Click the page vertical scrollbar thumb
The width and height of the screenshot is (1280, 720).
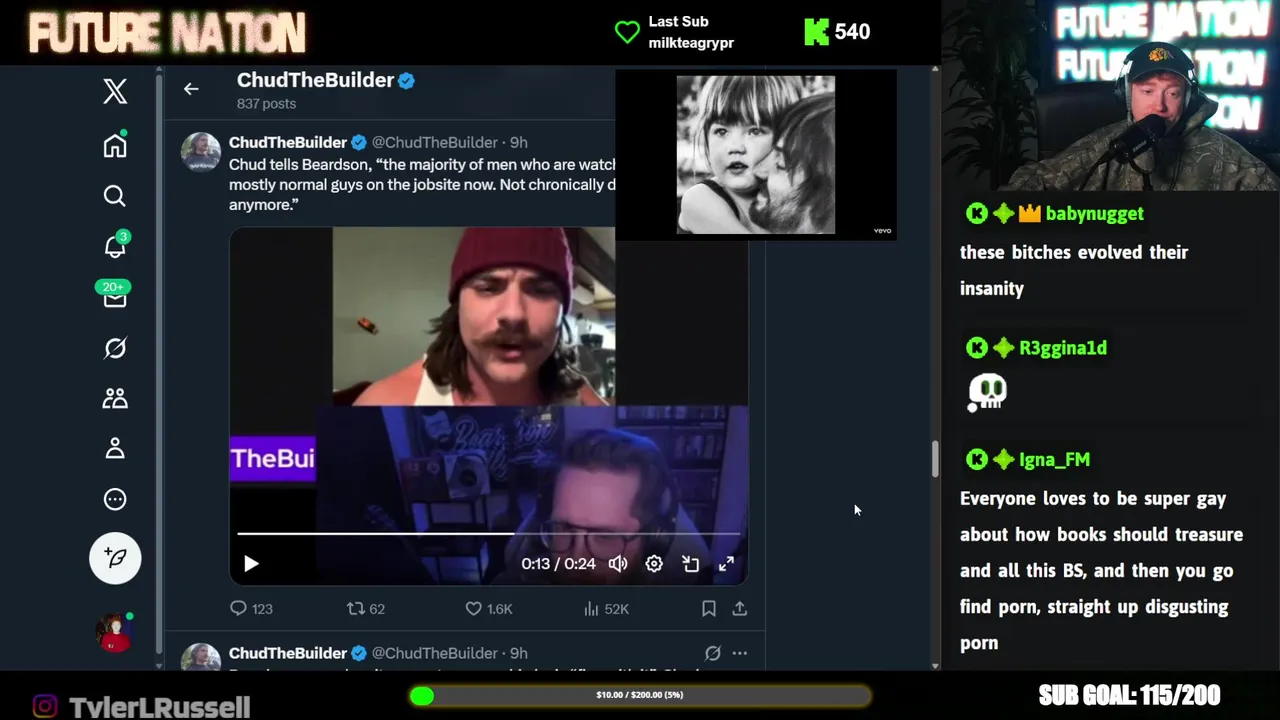pyautogui.click(x=935, y=459)
